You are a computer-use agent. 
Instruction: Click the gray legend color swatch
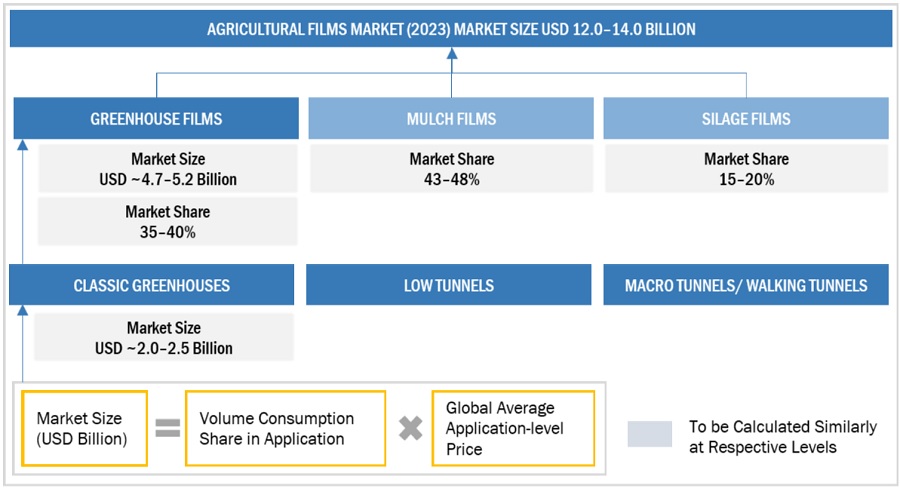point(650,435)
